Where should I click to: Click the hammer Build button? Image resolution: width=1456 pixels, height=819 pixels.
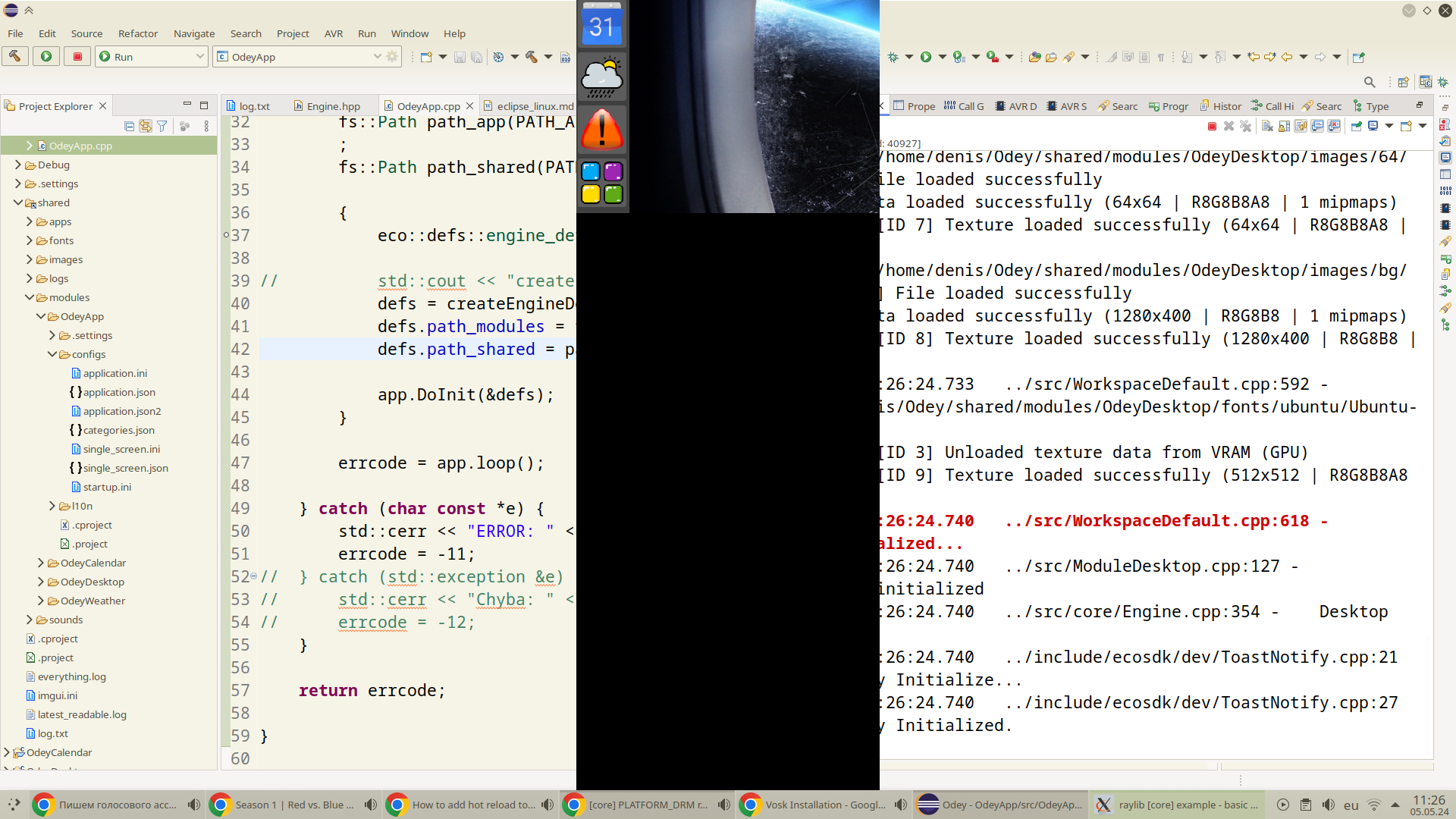coord(15,56)
